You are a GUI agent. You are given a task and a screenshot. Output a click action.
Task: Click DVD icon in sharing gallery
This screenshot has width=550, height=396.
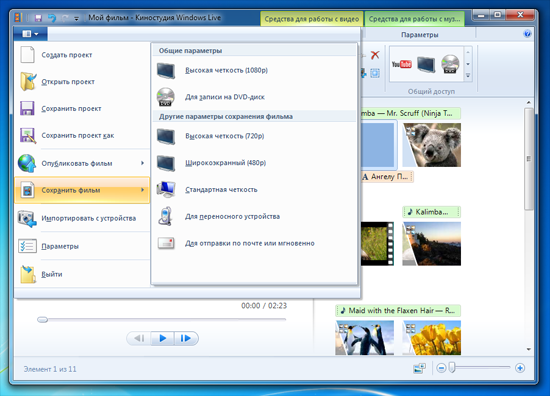450,64
